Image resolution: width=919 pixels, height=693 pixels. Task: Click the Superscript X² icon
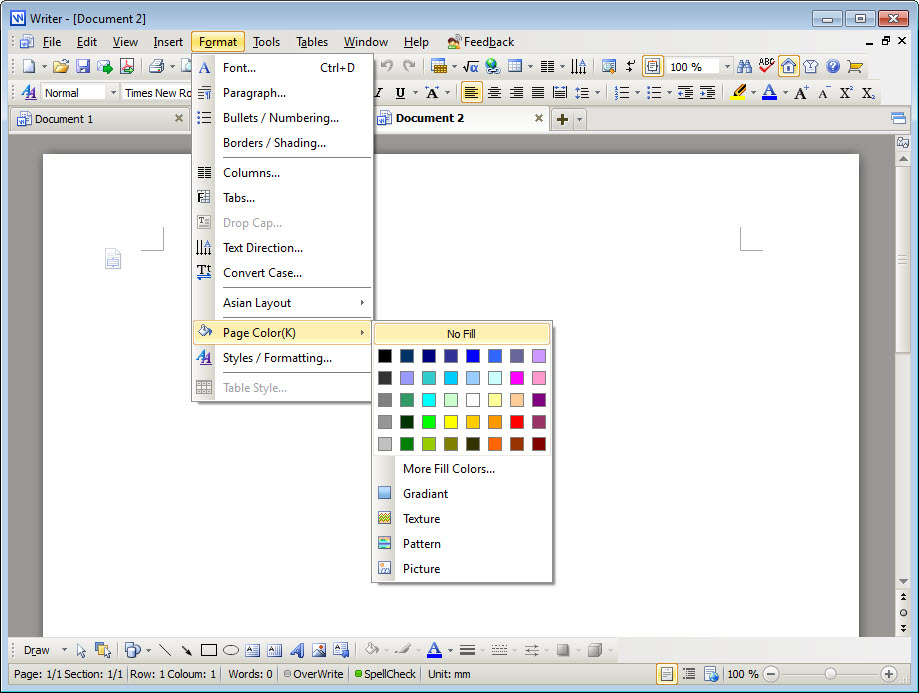click(x=846, y=93)
